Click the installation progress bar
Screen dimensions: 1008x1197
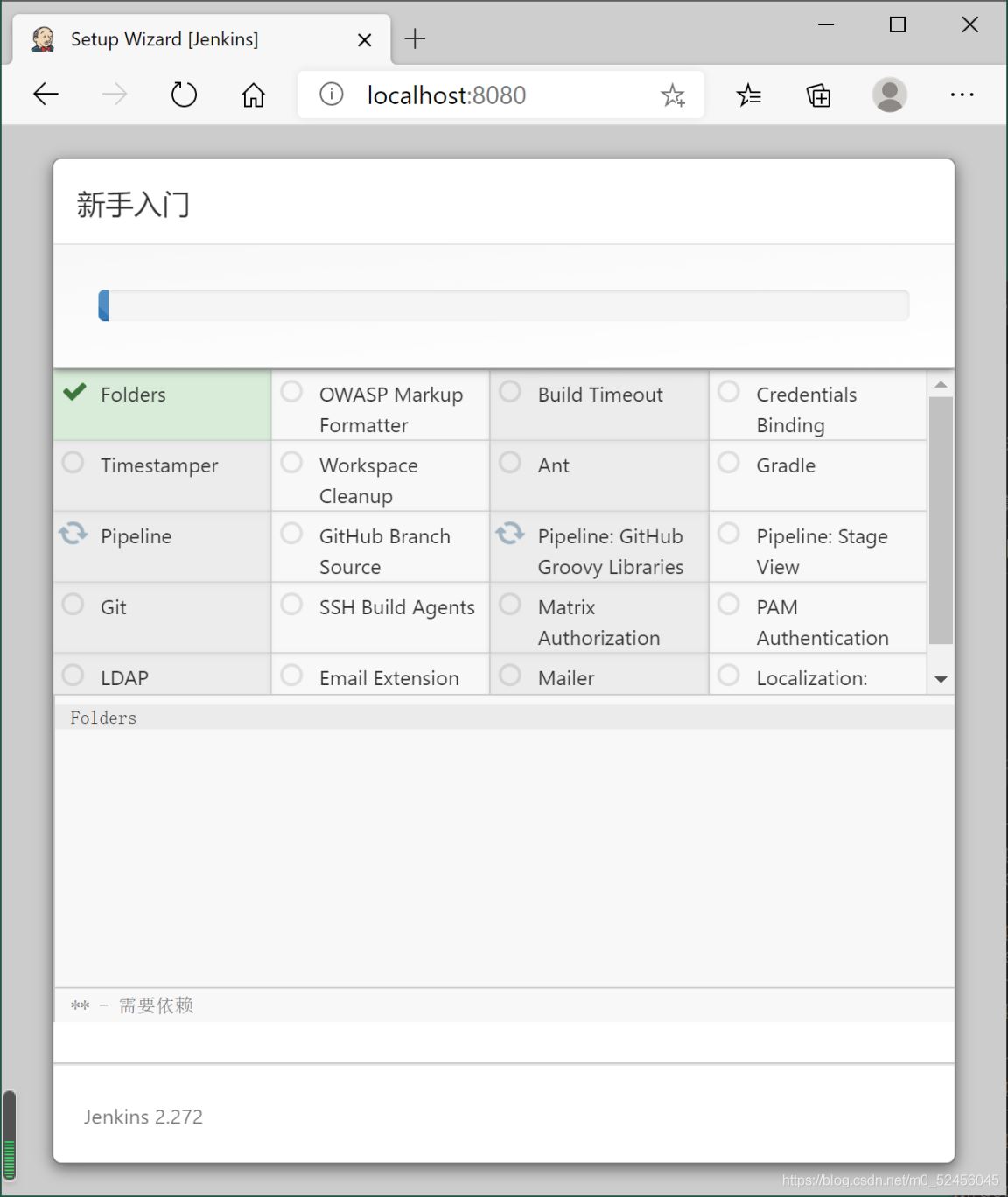pos(503,305)
